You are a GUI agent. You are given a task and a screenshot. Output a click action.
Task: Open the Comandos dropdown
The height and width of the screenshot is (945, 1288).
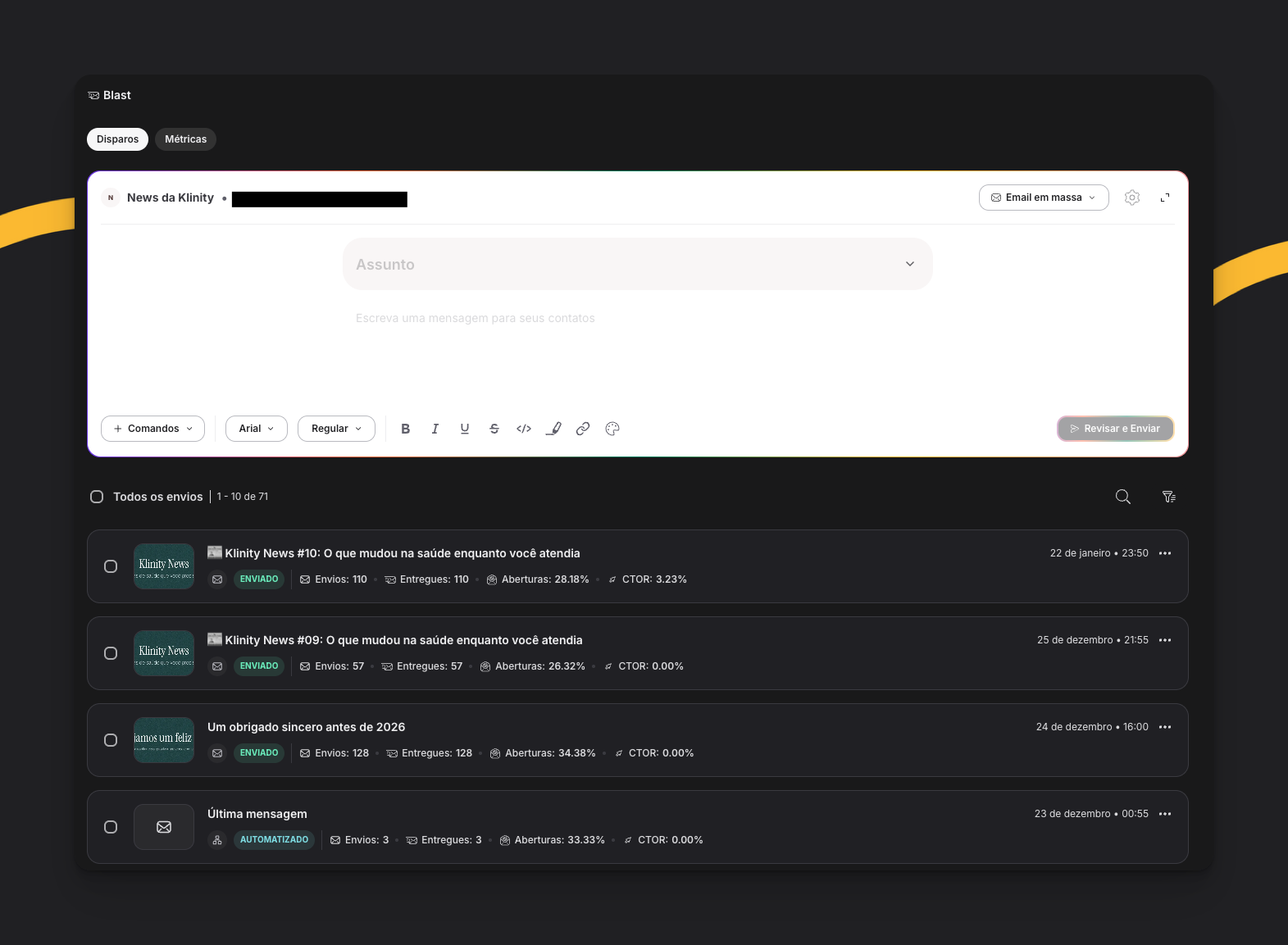click(x=152, y=429)
